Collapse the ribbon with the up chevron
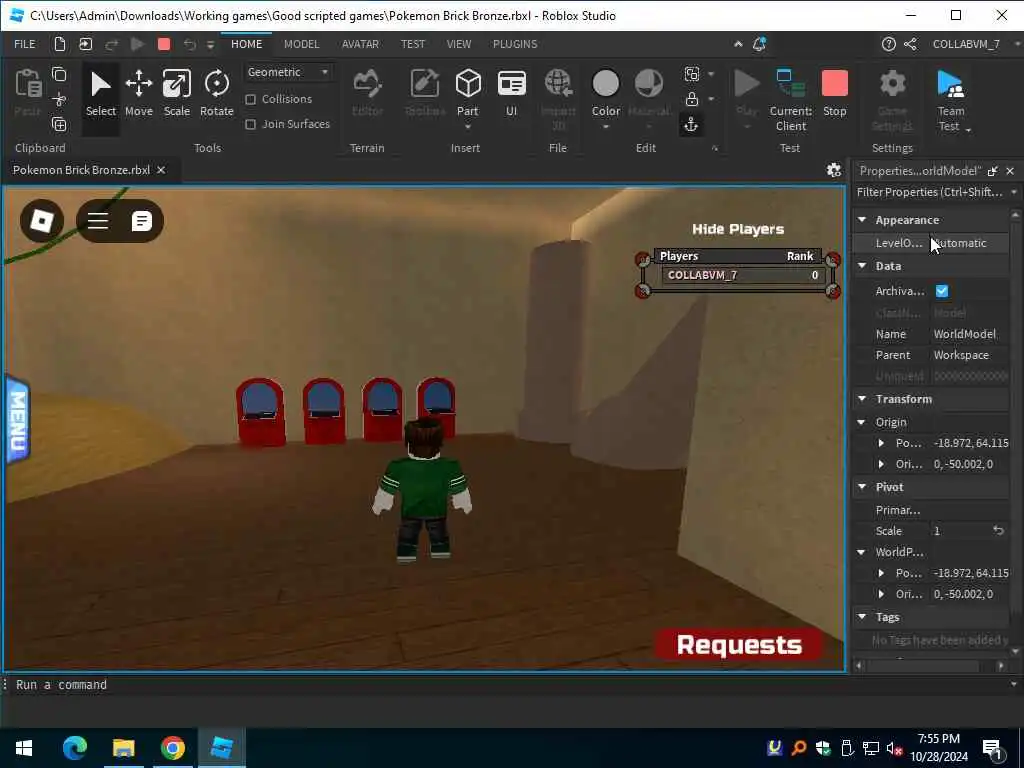 coord(738,44)
